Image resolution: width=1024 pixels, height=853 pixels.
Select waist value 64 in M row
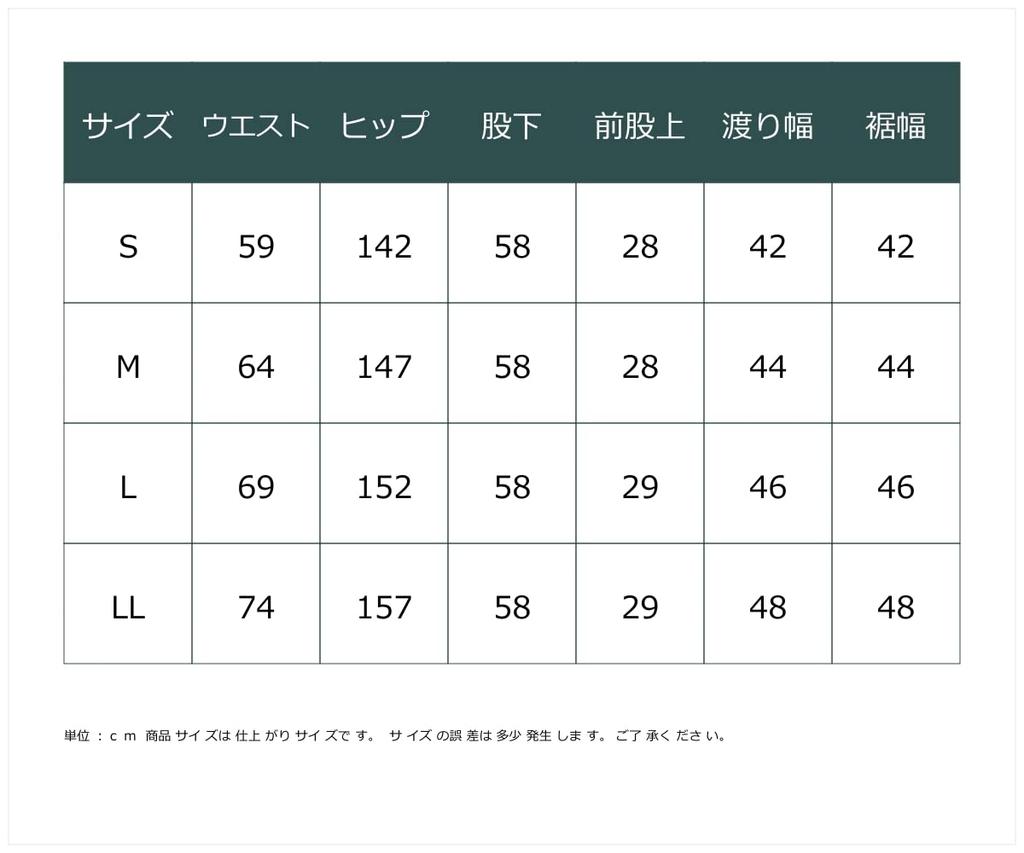click(256, 367)
